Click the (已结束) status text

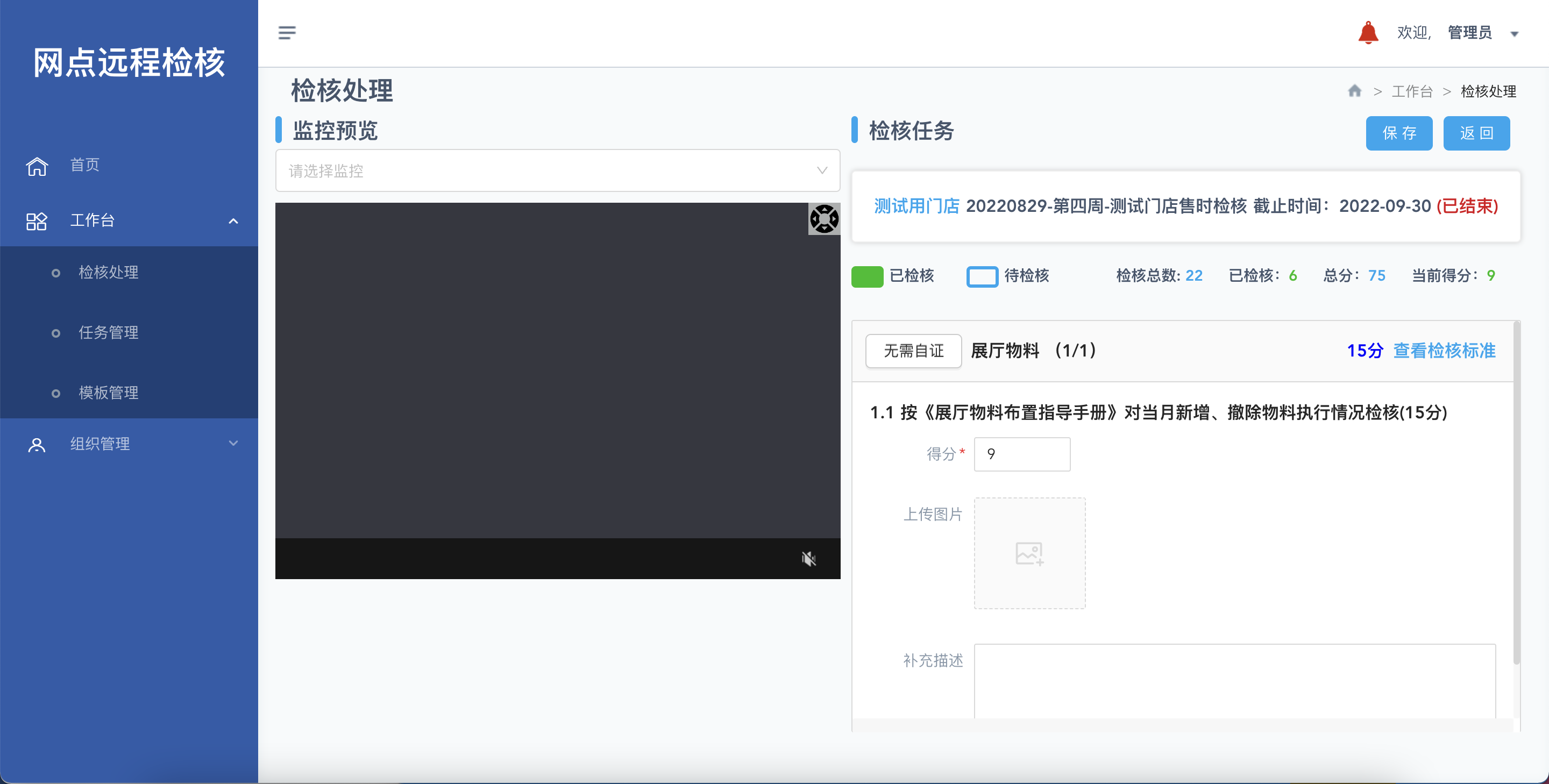pos(1467,206)
